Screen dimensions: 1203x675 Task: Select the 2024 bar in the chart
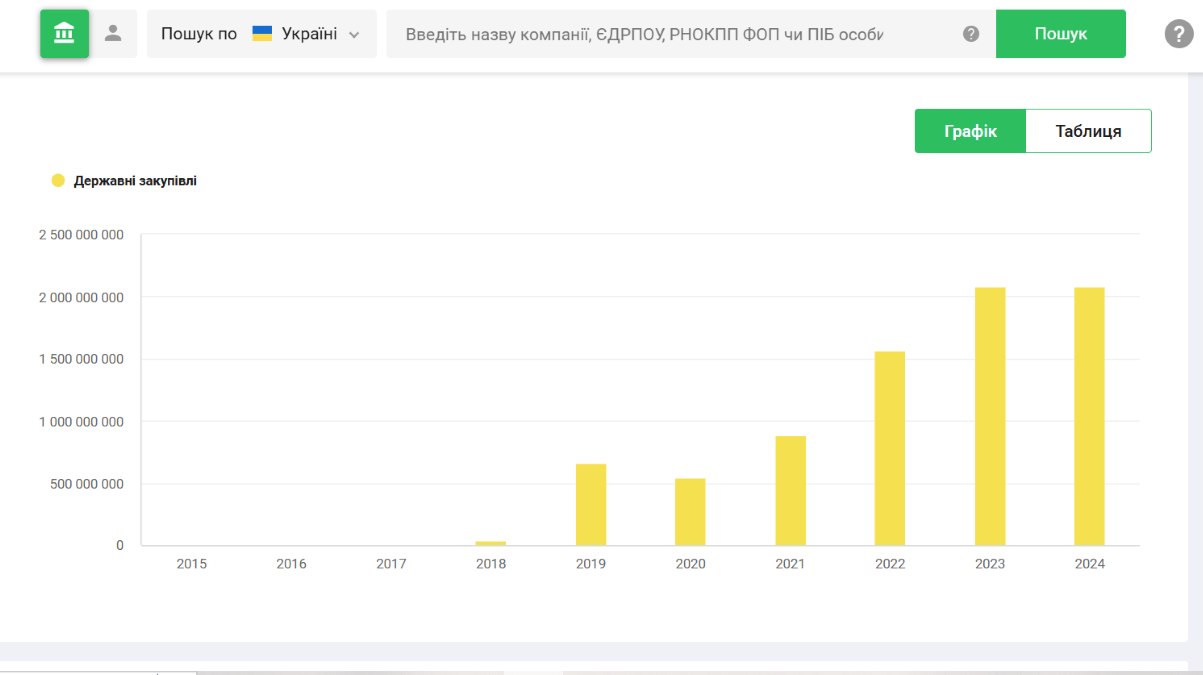(1089, 416)
